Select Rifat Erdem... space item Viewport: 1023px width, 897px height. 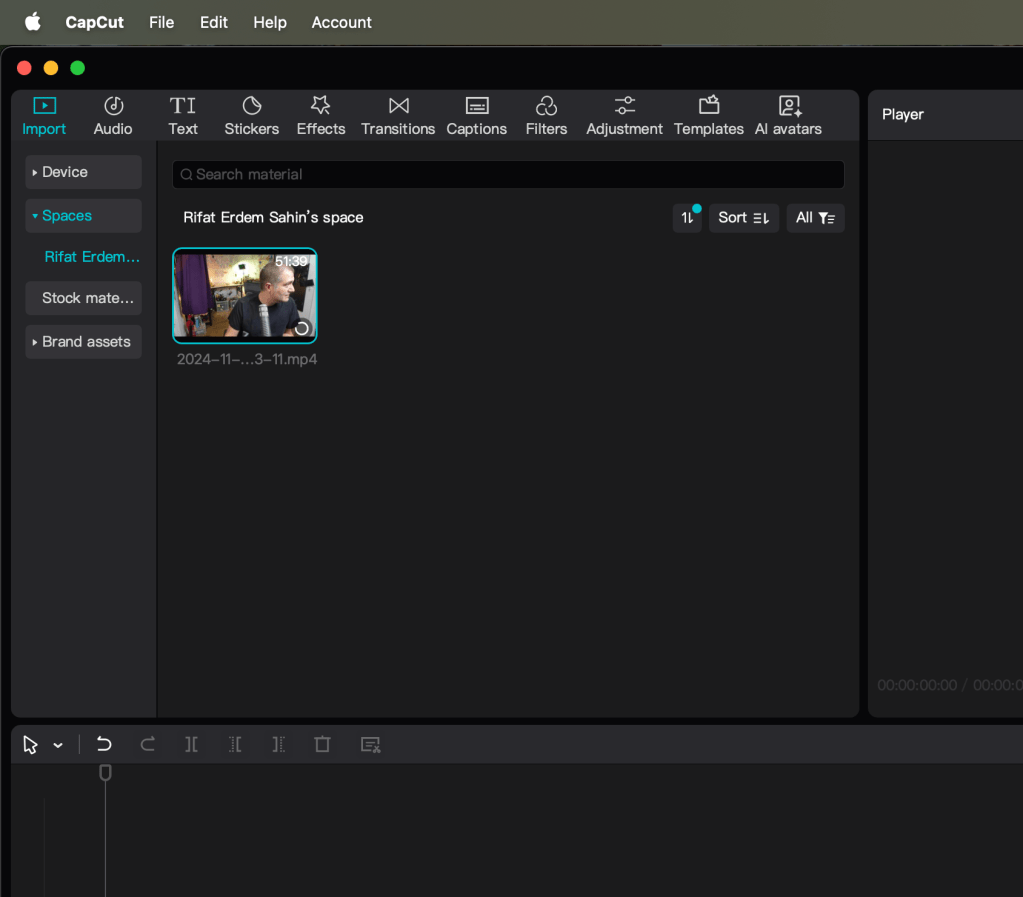click(x=92, y=257)
